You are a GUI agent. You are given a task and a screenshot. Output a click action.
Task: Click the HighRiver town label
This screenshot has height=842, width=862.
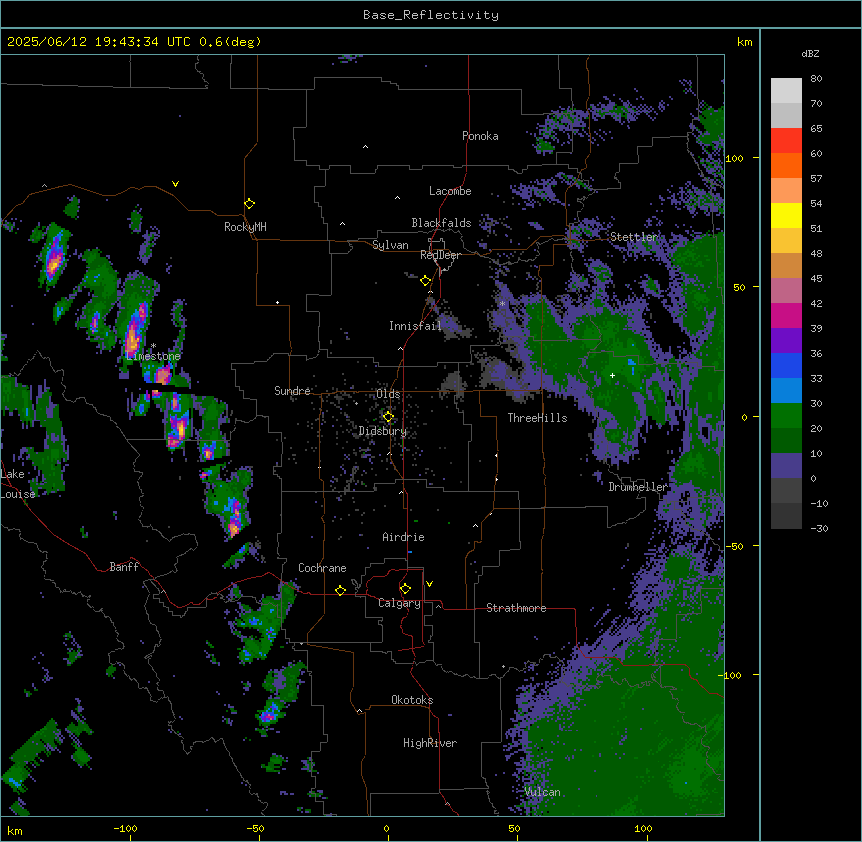pyautogui.click(x=430, y=743)
